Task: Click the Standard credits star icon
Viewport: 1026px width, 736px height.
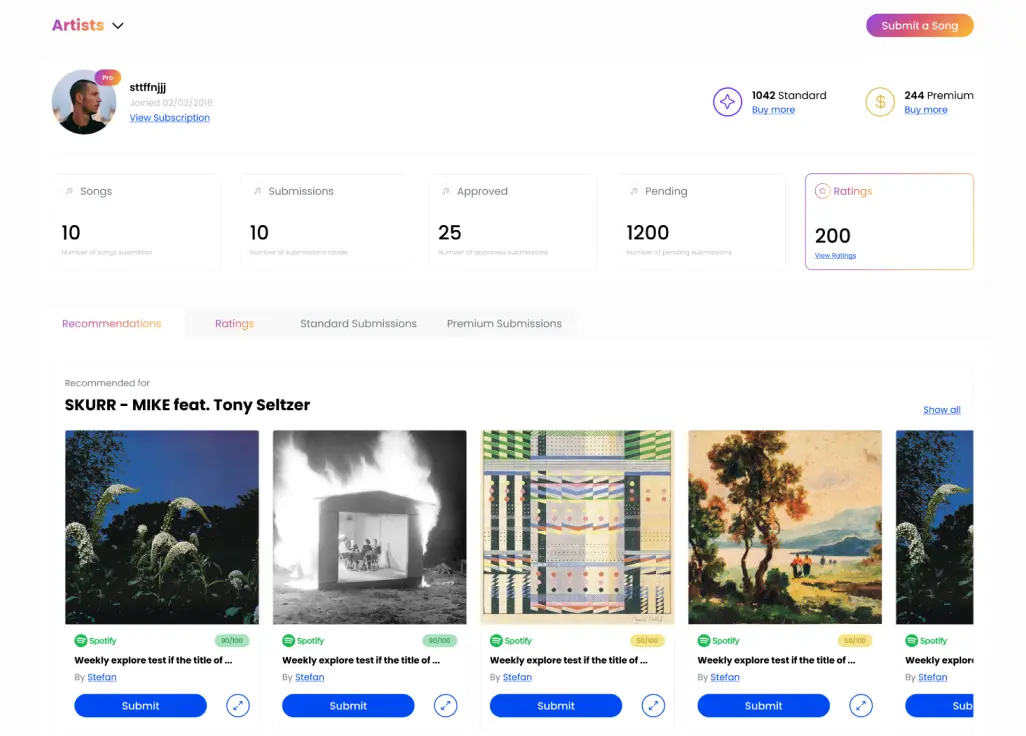Action: point(727,102)
